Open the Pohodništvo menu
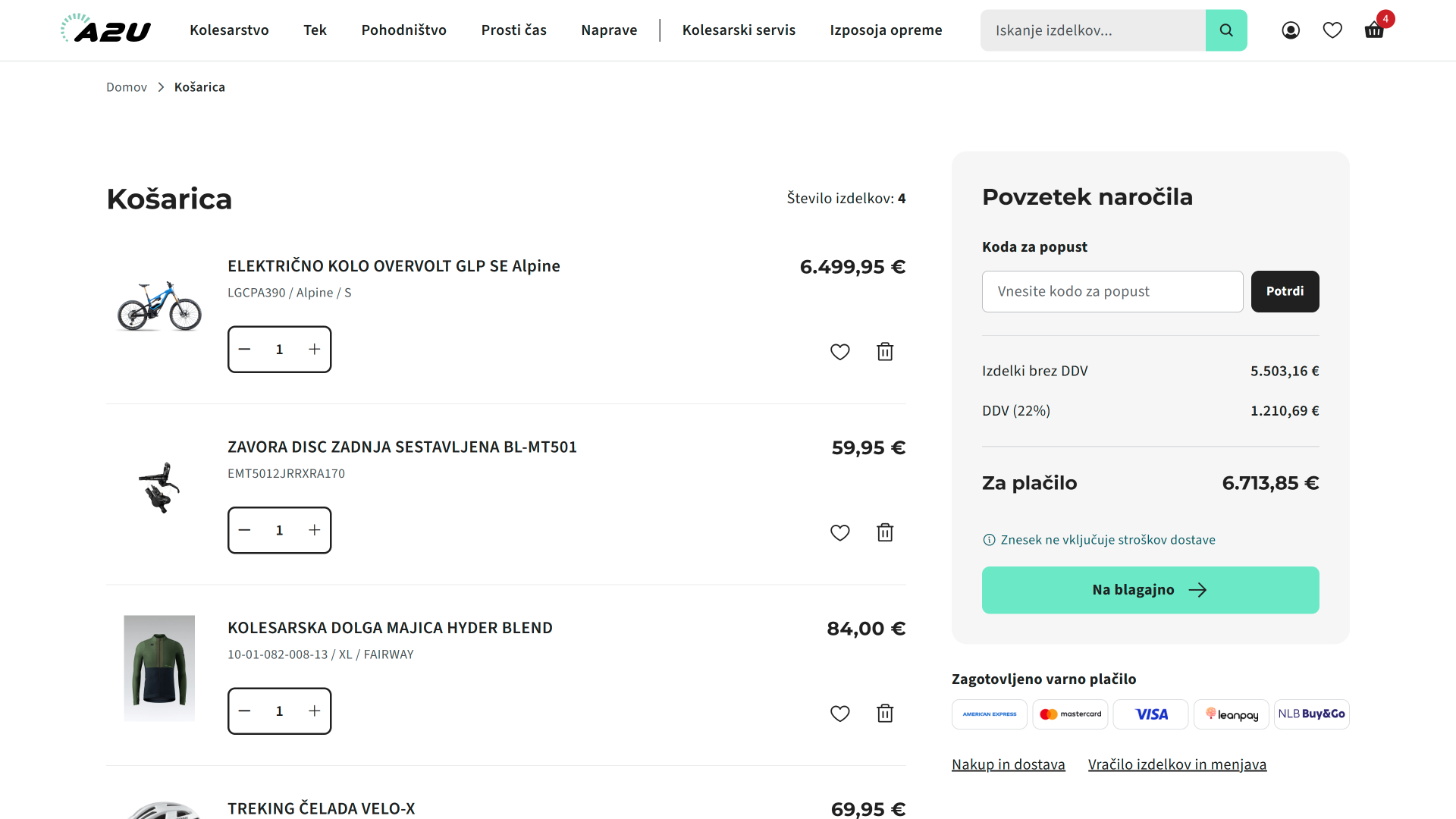 coord(403,30)
